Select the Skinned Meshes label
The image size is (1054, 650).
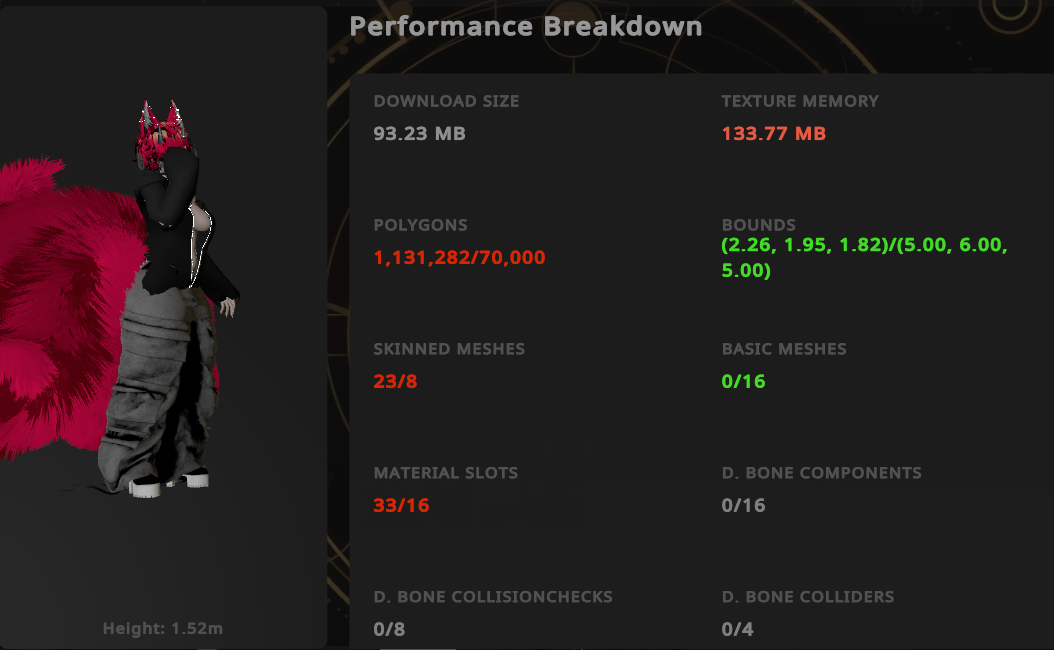coord(449,349)
